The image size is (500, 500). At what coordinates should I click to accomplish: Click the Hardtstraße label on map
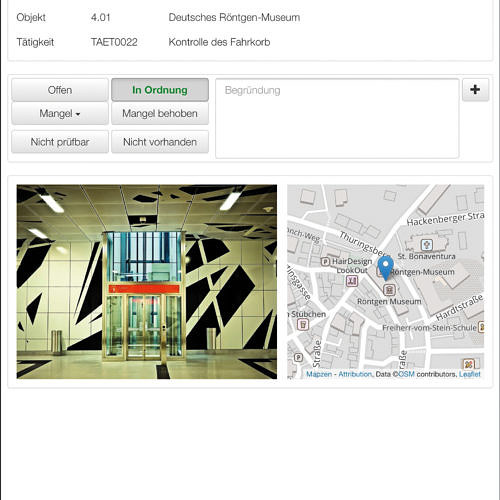459,307
